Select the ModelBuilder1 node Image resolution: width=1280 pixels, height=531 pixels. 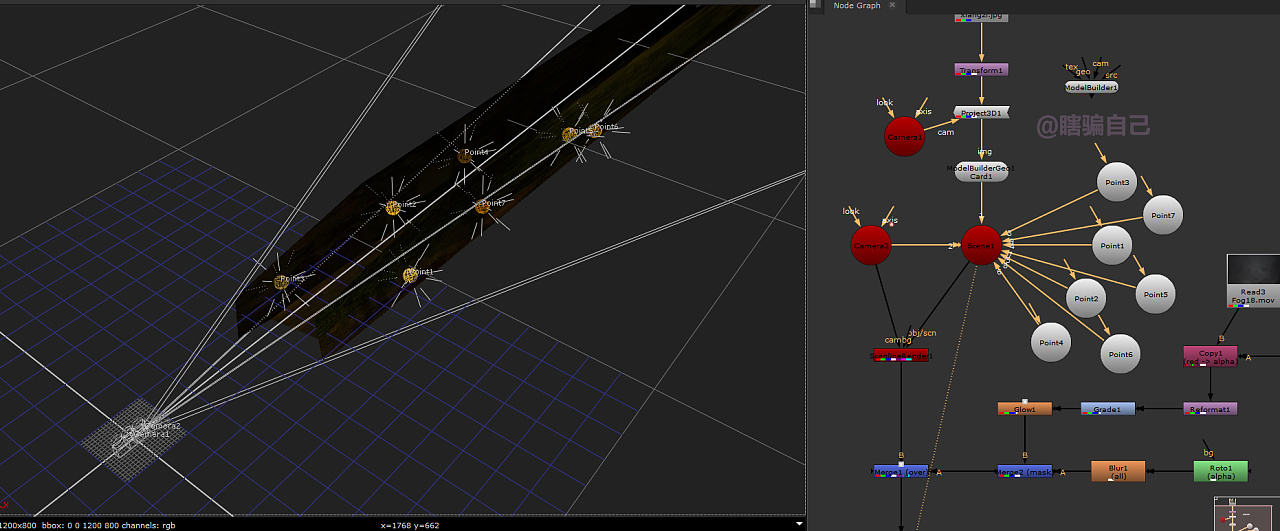1091,87
